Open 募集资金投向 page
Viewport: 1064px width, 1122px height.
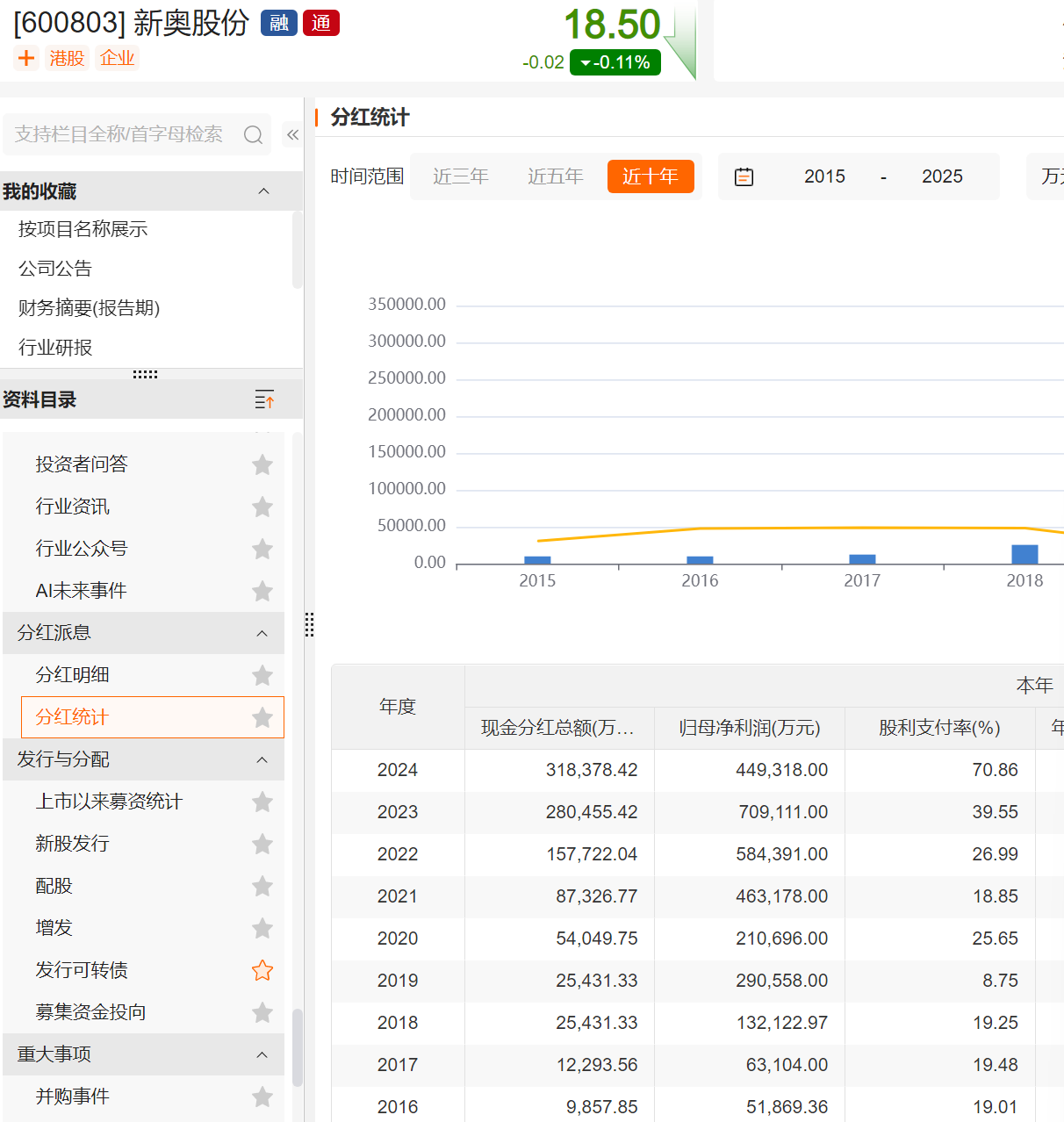[91, 1012]
